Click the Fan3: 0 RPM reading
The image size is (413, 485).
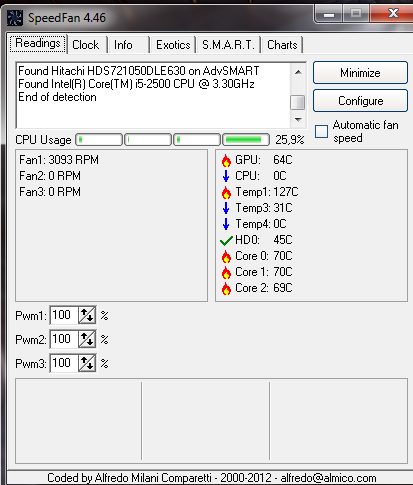tap(50, 192)
